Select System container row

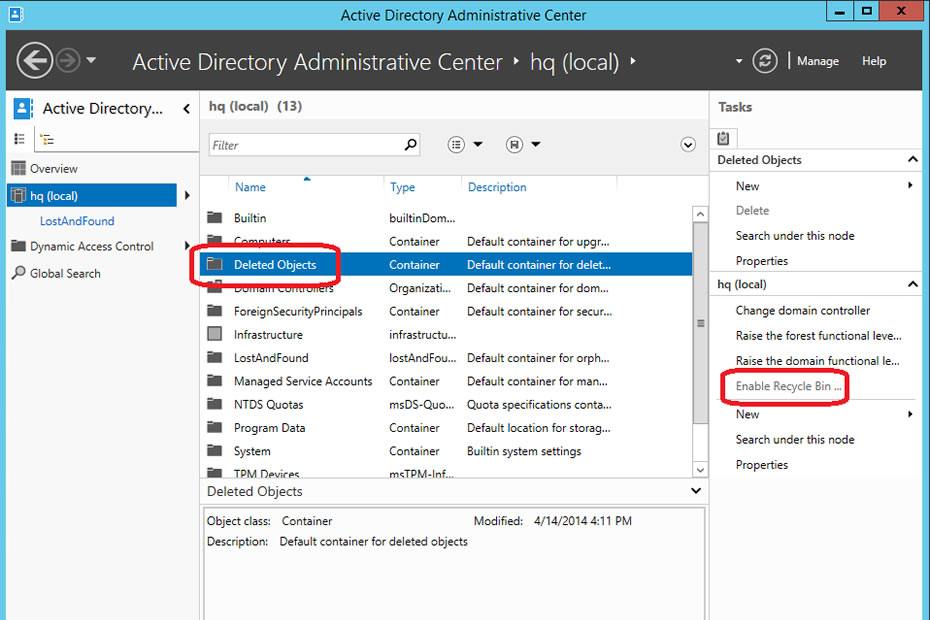click(x=446, y=451)
